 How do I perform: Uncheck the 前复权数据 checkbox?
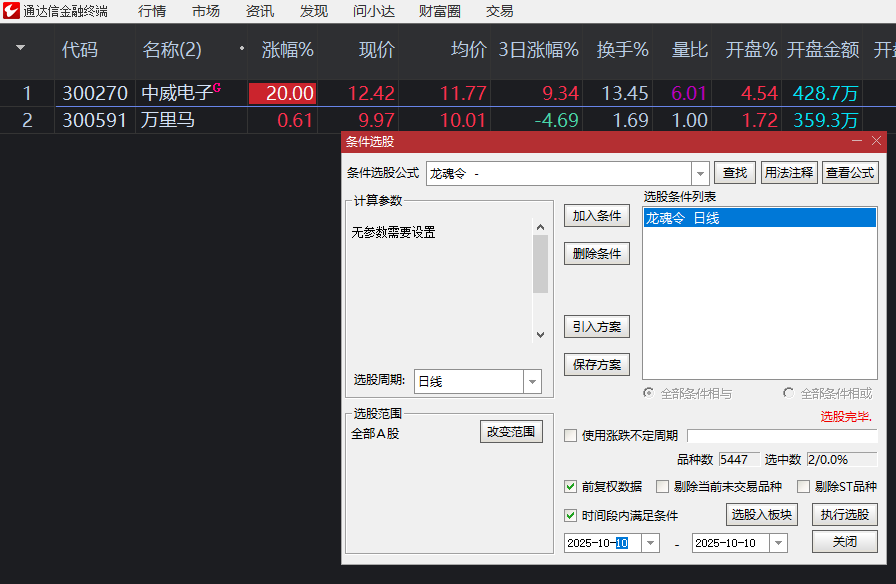tap(571, 487)
